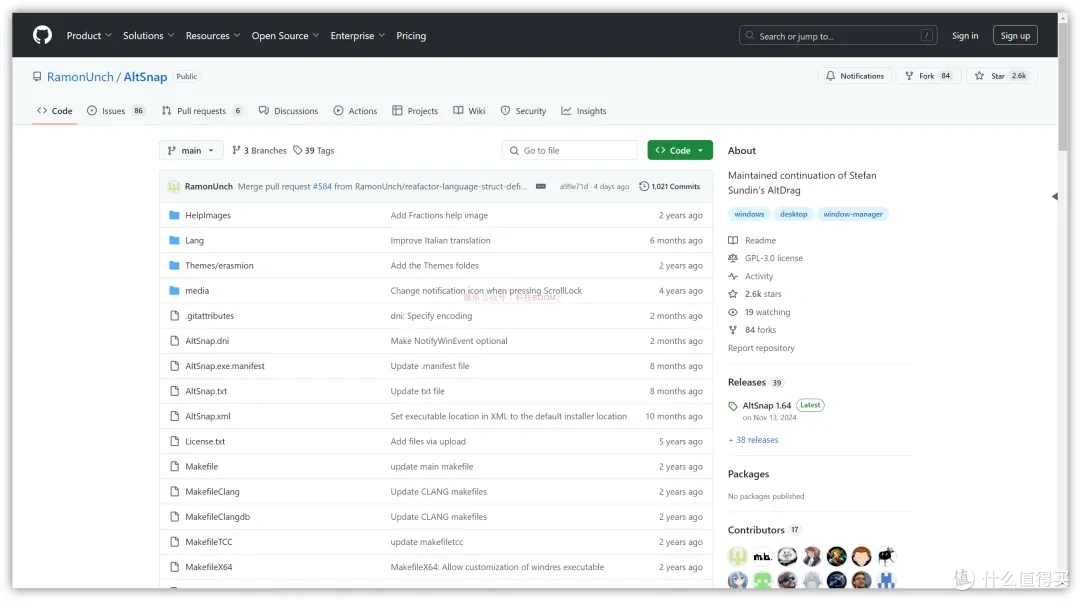Open the AltSnap.exe.manifest file
1080x601 pixels.
click(225, 366)
